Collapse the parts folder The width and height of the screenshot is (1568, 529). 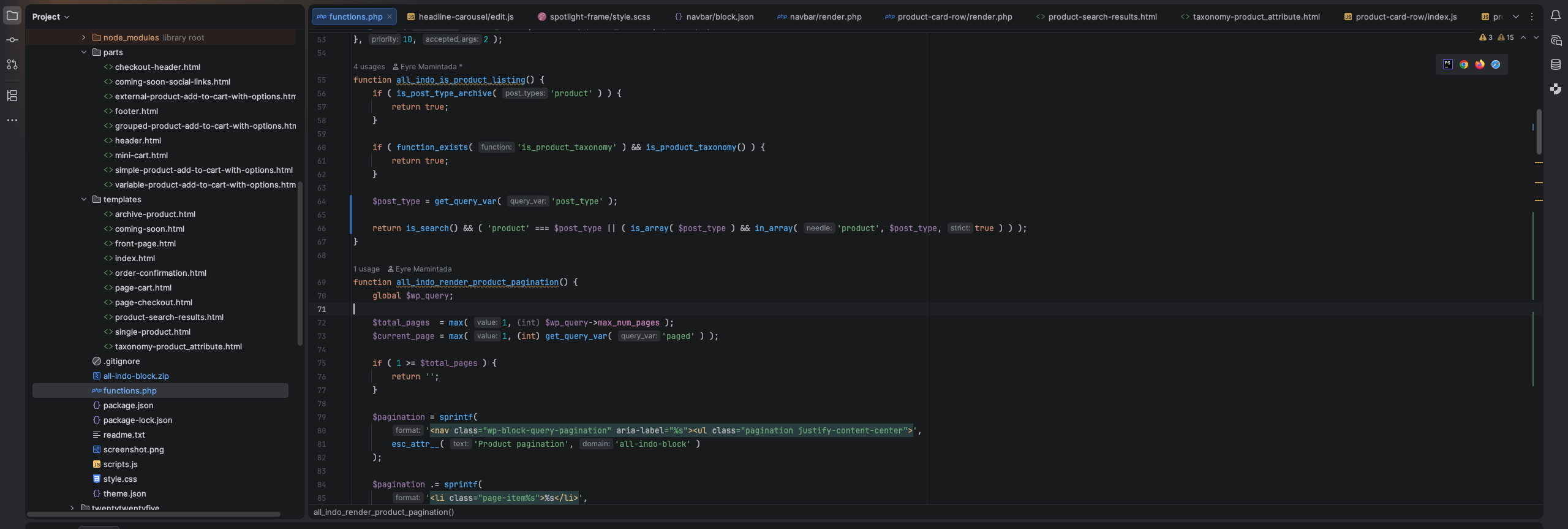[84, 52]
